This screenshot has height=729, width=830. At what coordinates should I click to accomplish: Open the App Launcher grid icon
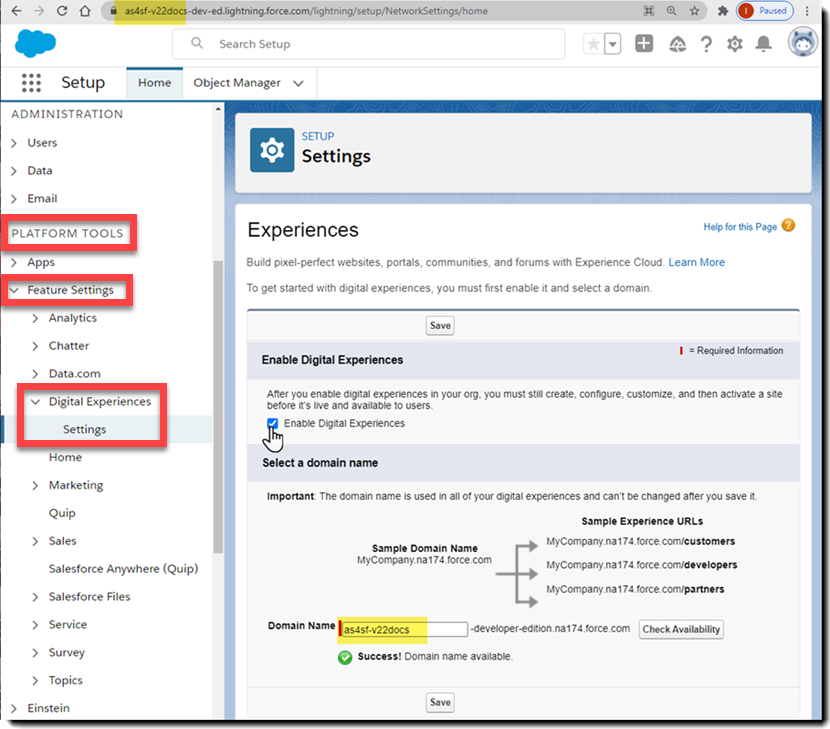[31, 83]
